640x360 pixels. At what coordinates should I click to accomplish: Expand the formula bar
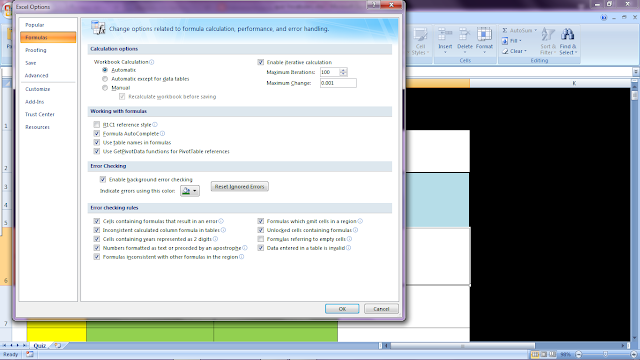(636, 72)
